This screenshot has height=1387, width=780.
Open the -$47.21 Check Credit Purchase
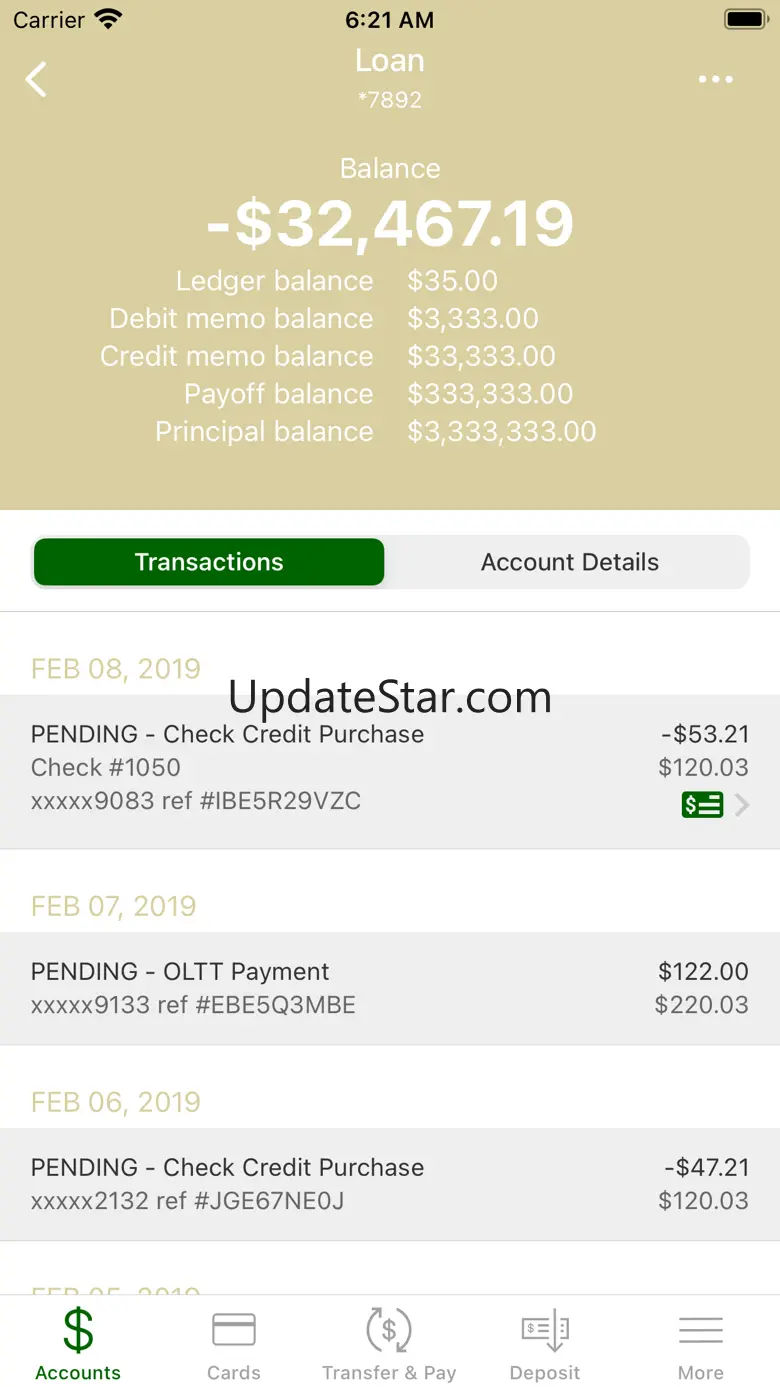tap(390, 1184)
